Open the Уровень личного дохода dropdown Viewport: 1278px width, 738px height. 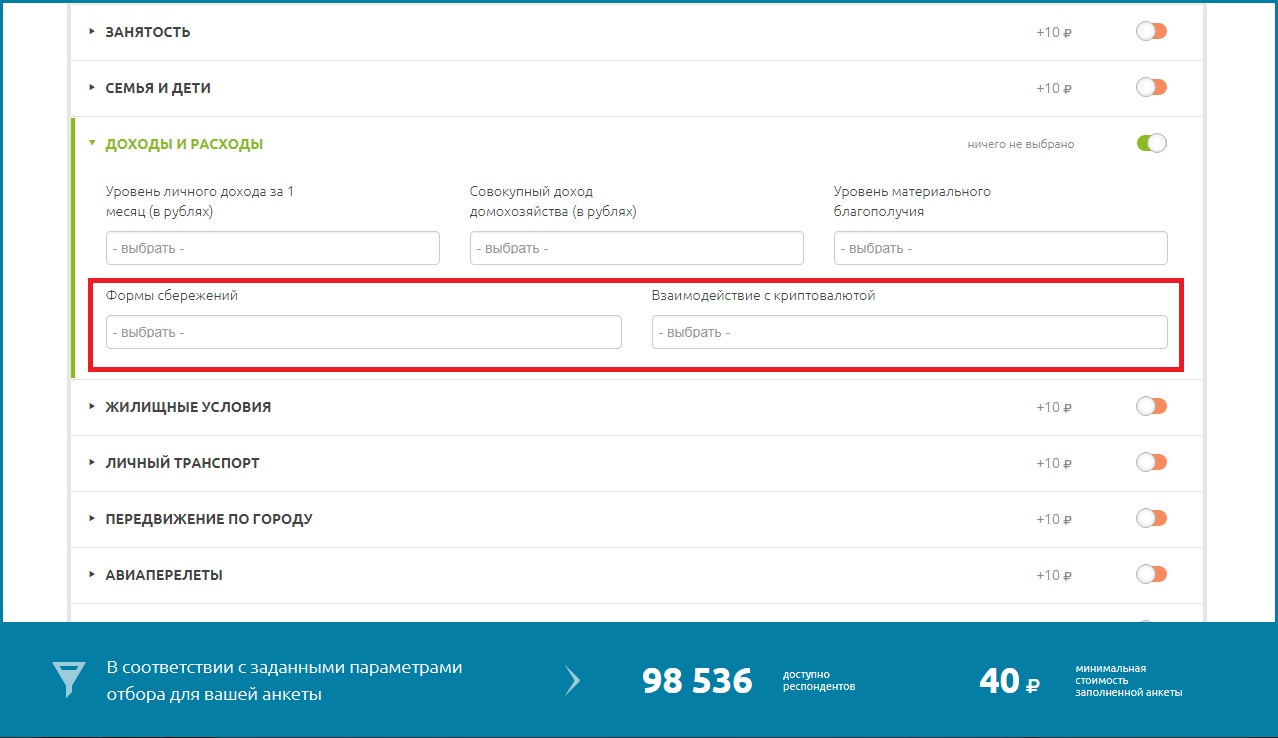(x=272, y=248)
